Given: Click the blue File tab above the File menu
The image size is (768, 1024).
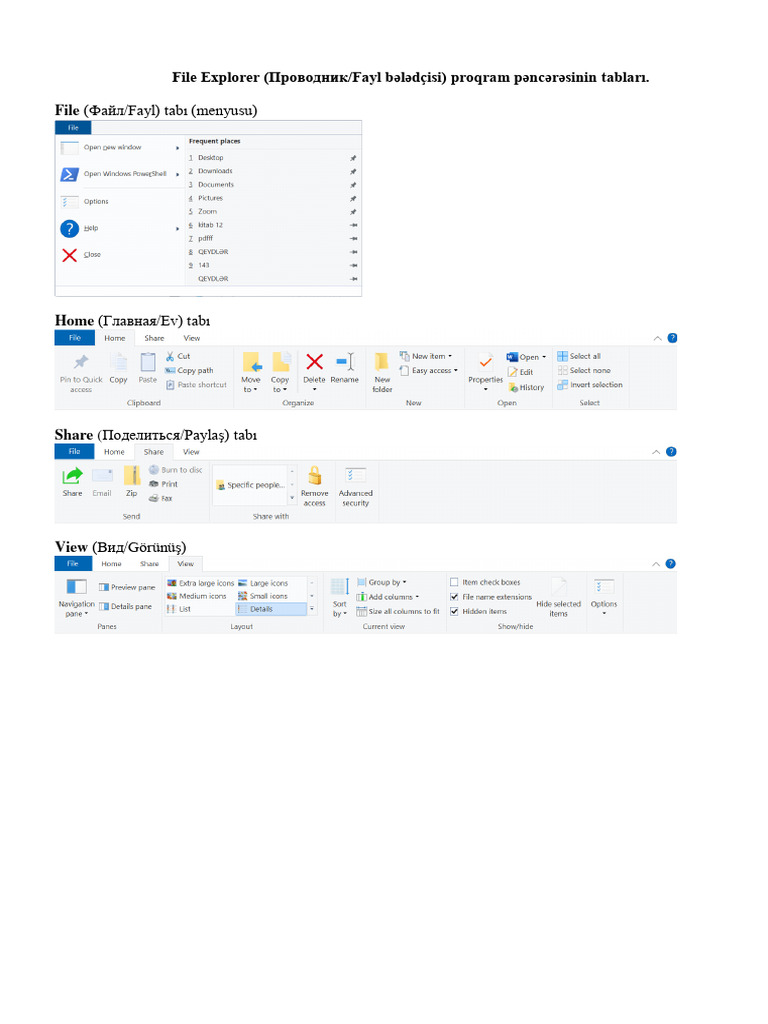Looking at the screenshot, I should [73, 127].
